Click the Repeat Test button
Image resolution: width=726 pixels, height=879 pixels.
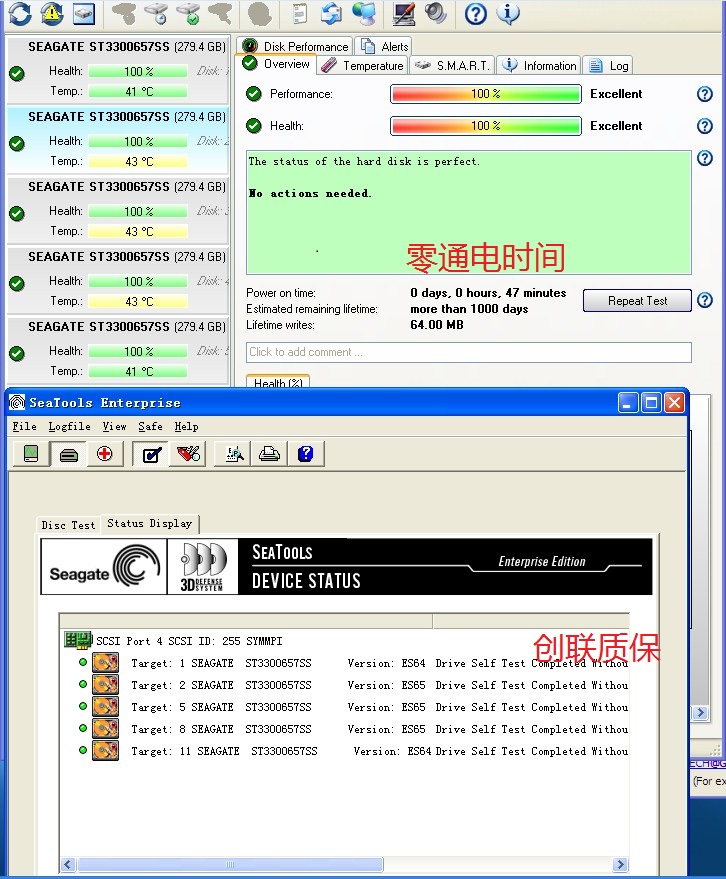[637, 300]
